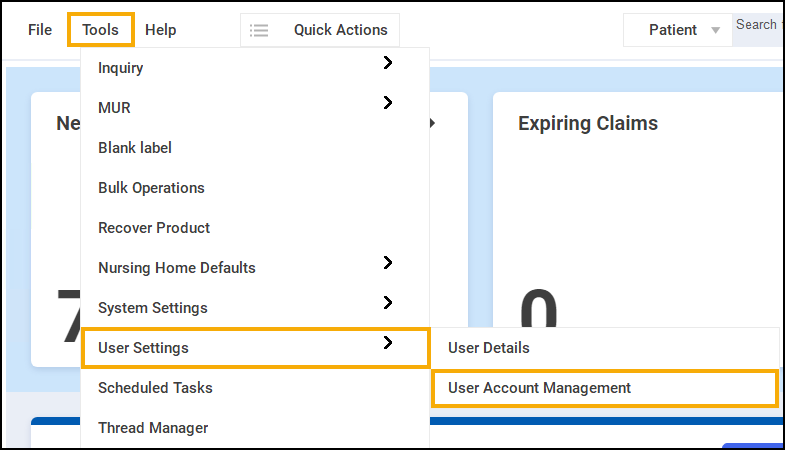Select Scheduled Tasks menu item

tap(155, 388)
